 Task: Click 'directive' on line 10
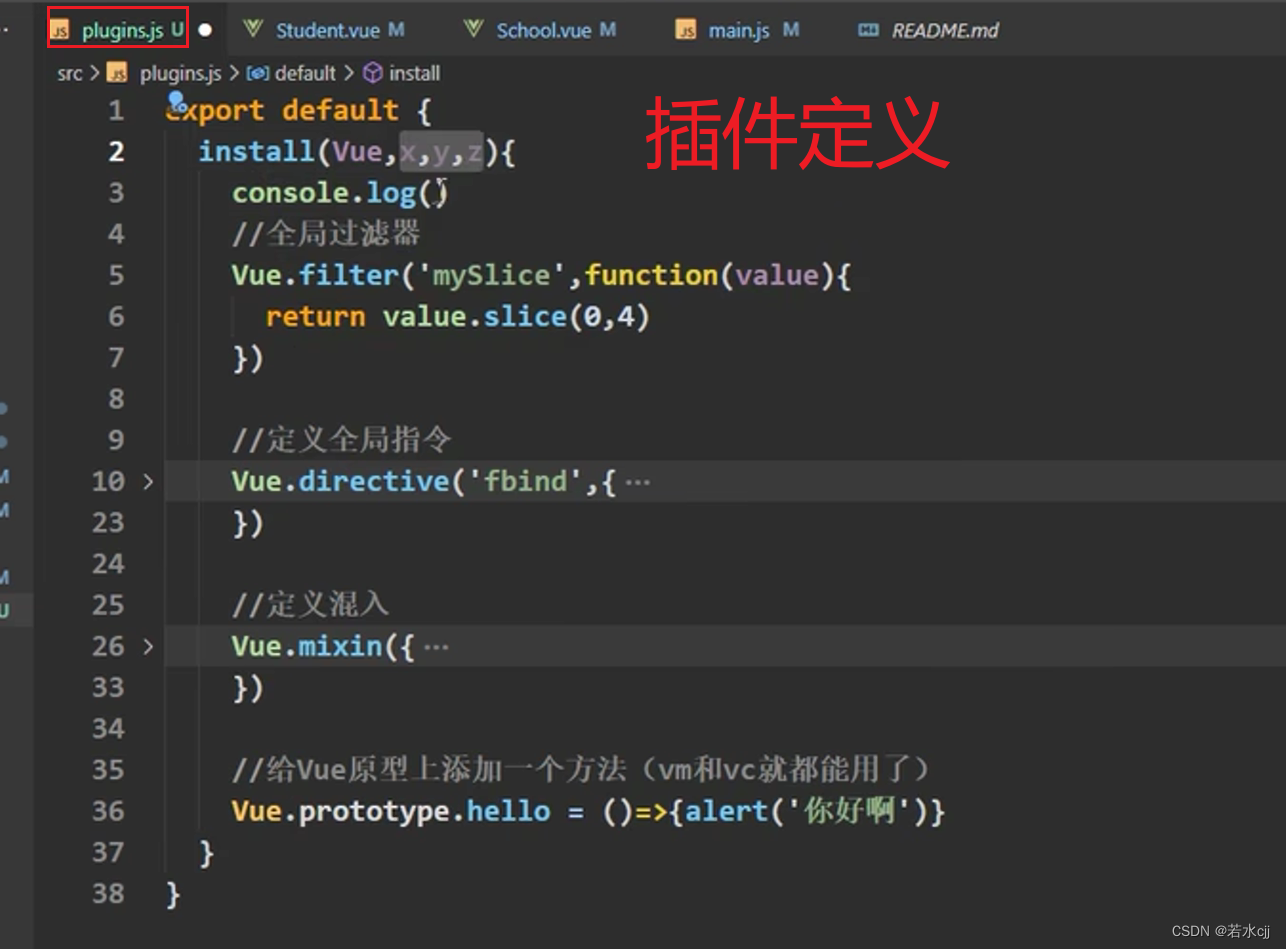(374, 481)
